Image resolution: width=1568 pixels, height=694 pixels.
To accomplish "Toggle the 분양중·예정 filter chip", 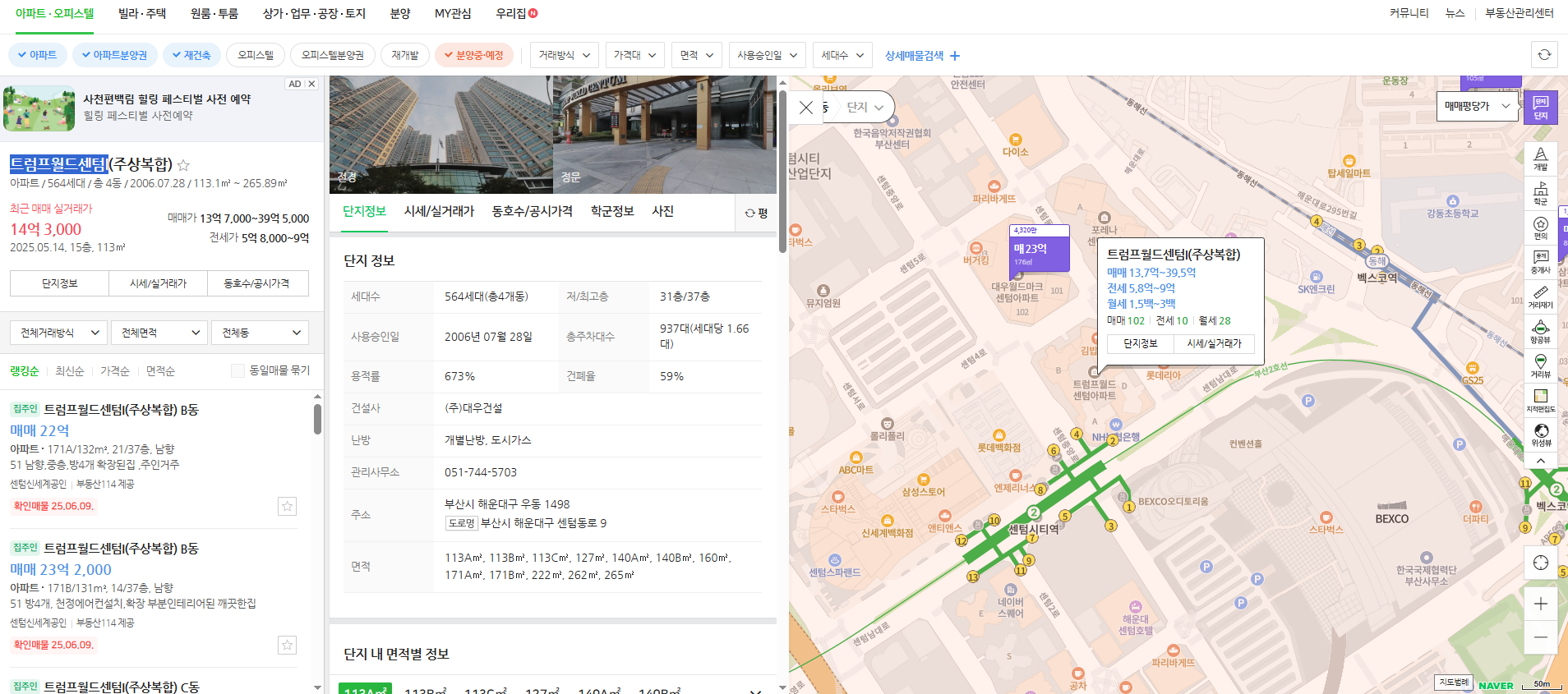I will [x=474, y=55].
